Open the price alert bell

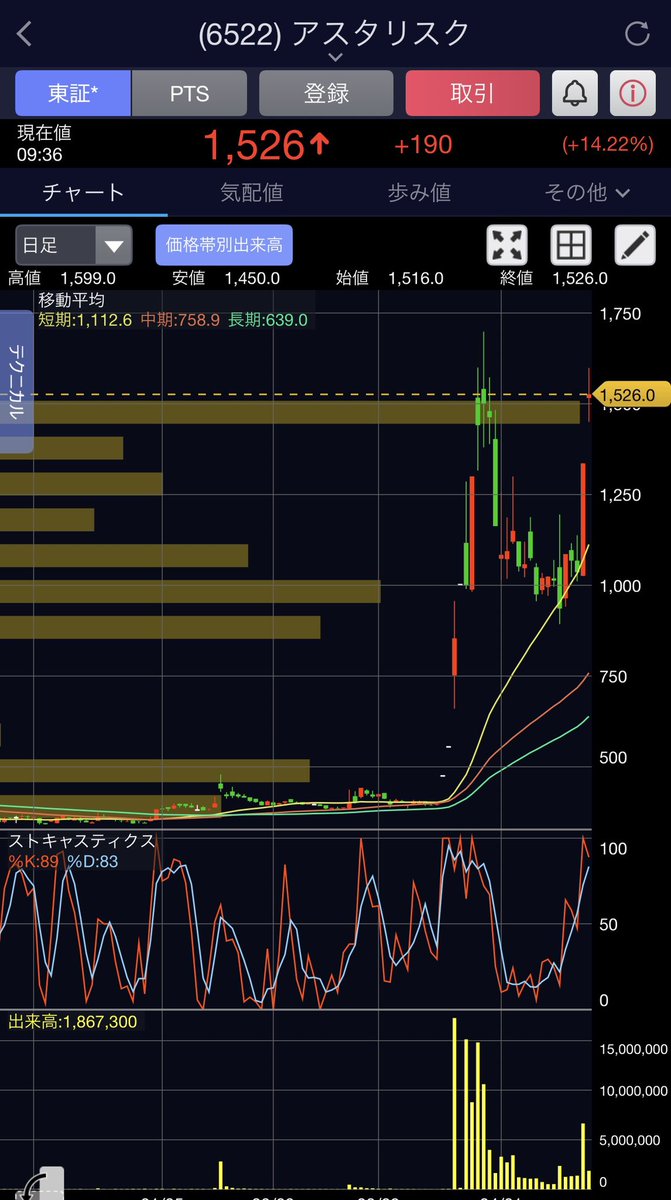click(574, 94)
